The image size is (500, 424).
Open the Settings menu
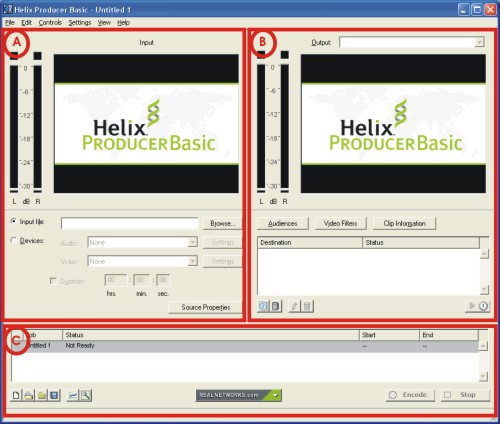(x=80, y=23)
